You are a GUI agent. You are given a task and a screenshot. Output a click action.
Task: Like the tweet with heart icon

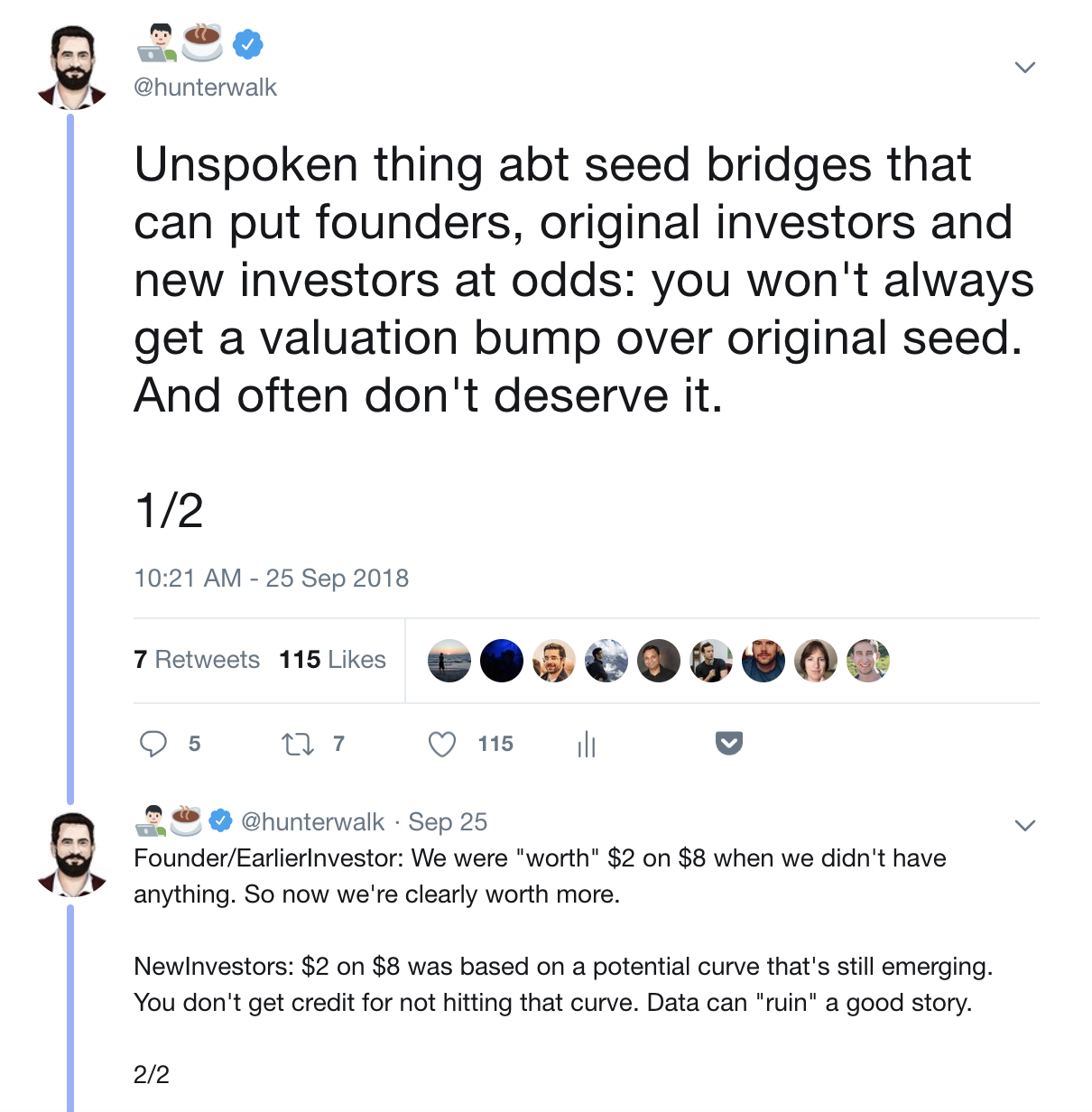442,745
